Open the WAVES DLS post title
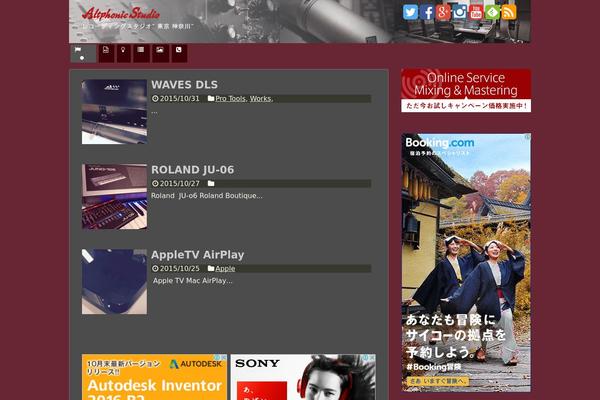 tap(184, 85)
